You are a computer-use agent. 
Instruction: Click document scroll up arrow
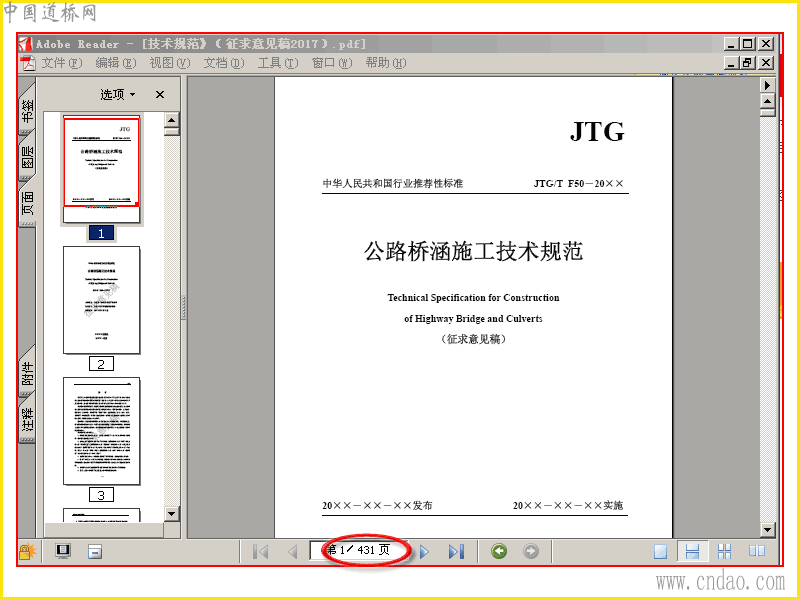tap(767, 101)
